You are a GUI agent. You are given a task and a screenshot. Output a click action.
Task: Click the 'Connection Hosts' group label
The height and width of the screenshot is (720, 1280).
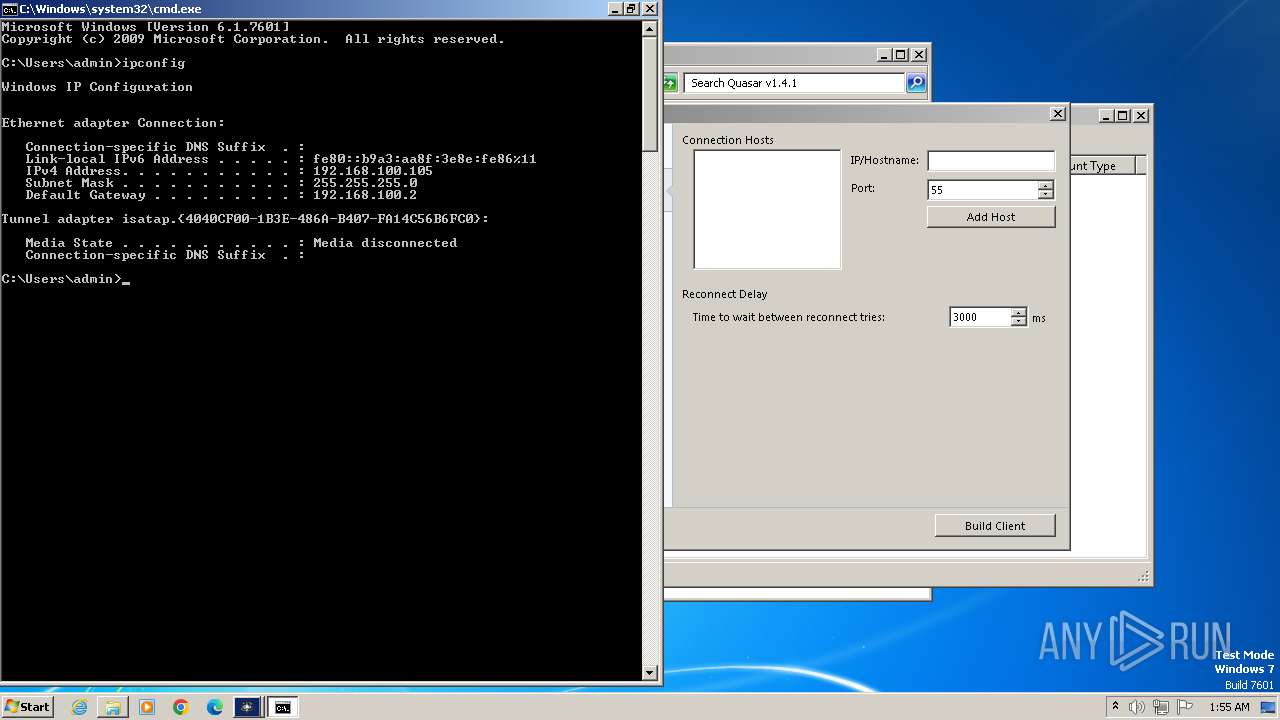[728, 140]
